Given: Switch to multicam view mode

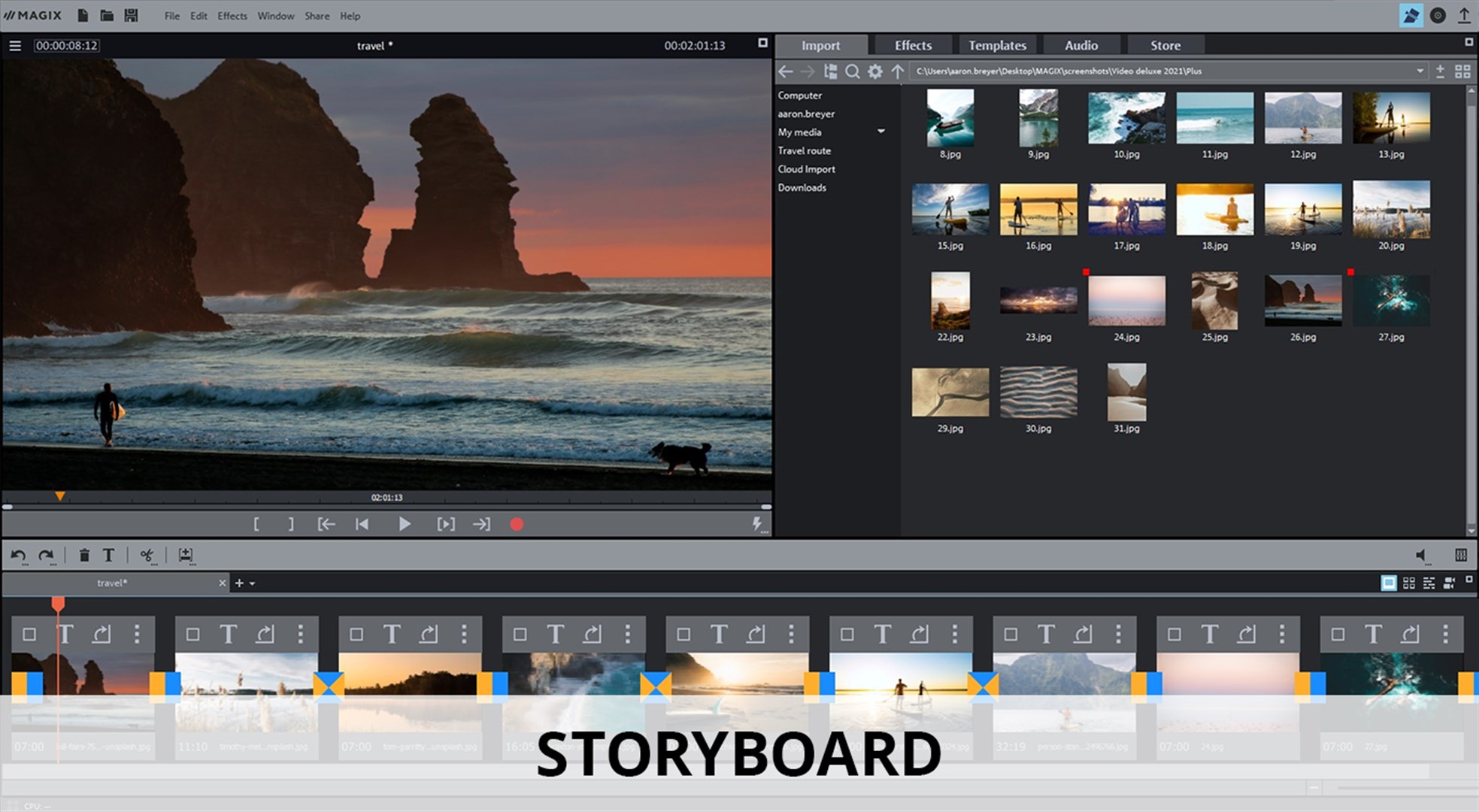Looking at the screenshot, I should click(x=1449, y=583).
